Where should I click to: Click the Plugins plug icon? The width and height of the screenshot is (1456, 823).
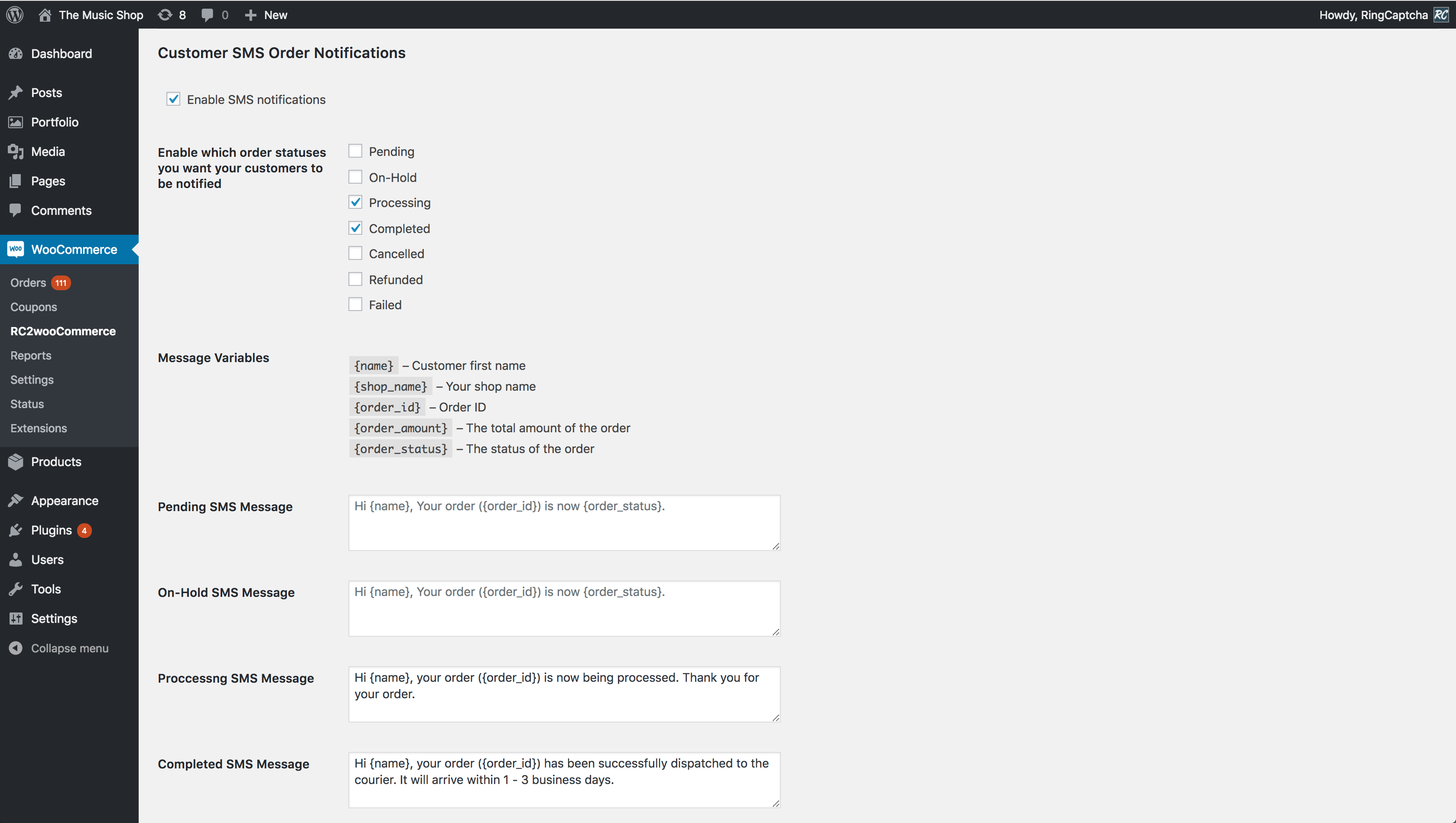(16, 530)
